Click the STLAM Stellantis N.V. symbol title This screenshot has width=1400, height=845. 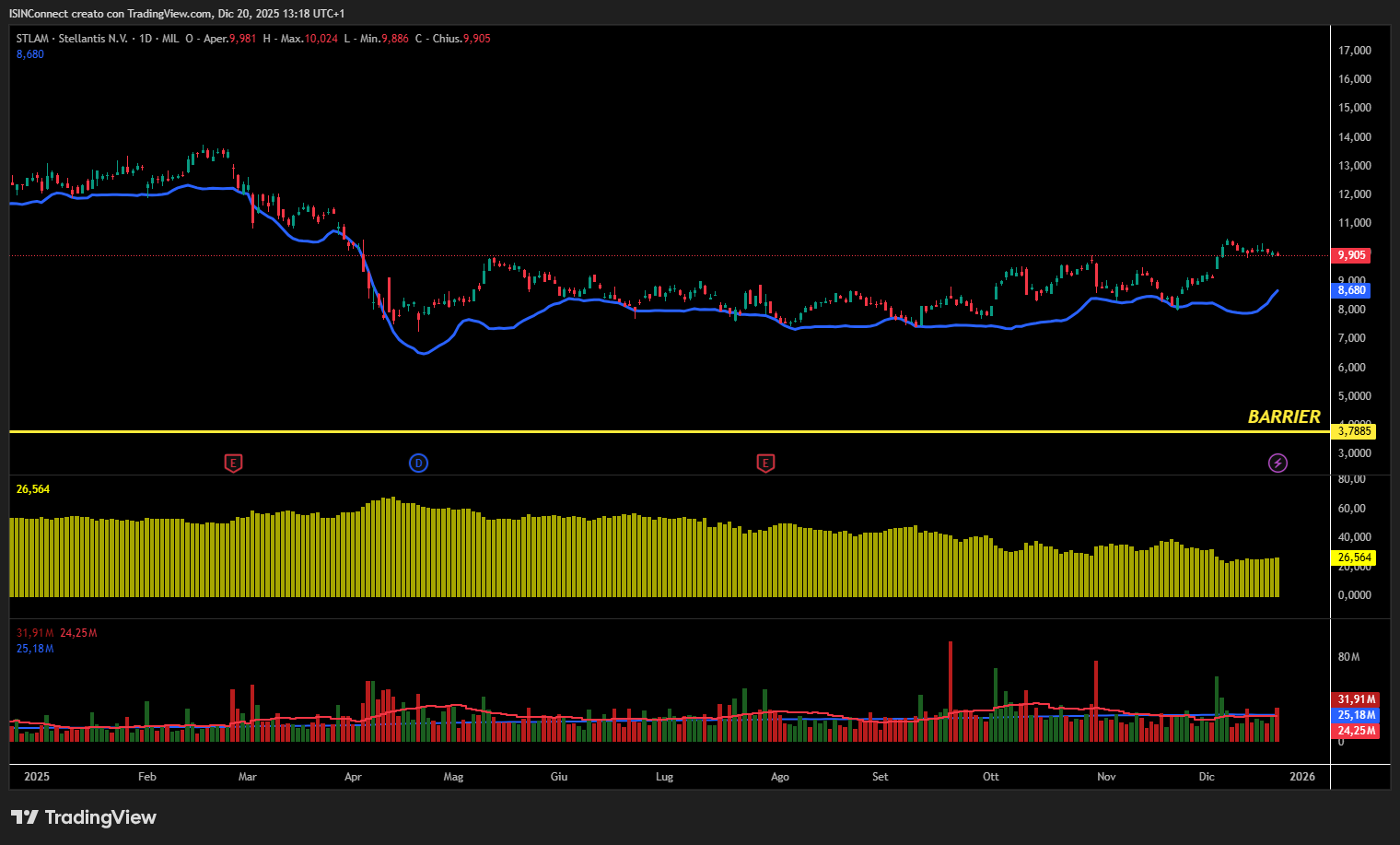[72, 39]
